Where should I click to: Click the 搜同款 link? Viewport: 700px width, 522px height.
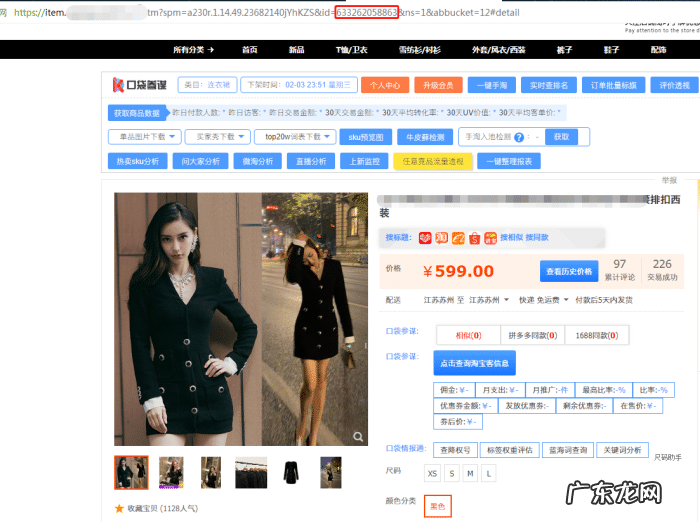coord(537,238)
